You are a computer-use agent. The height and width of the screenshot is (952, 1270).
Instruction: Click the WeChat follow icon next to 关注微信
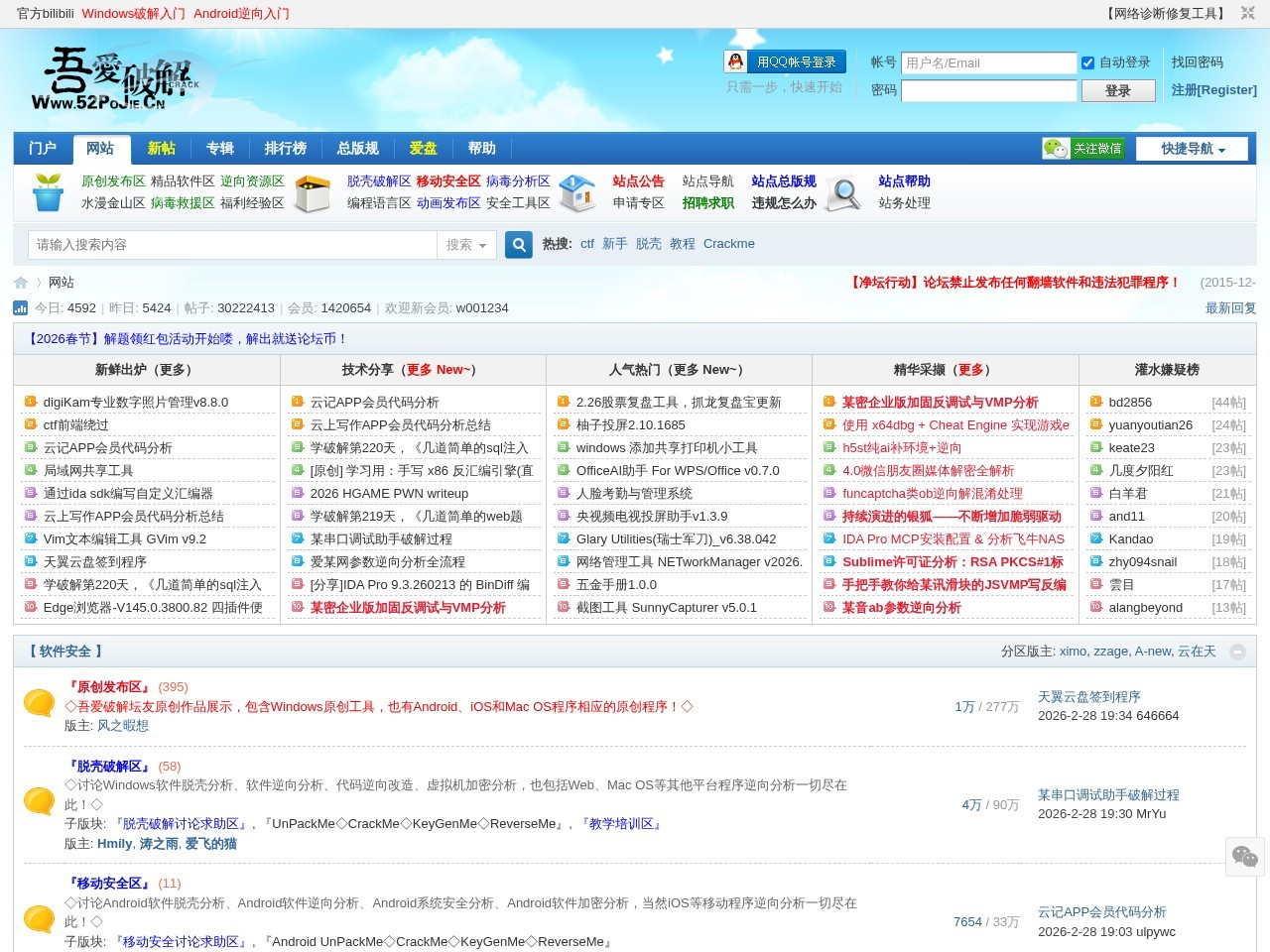(1054, 148)
